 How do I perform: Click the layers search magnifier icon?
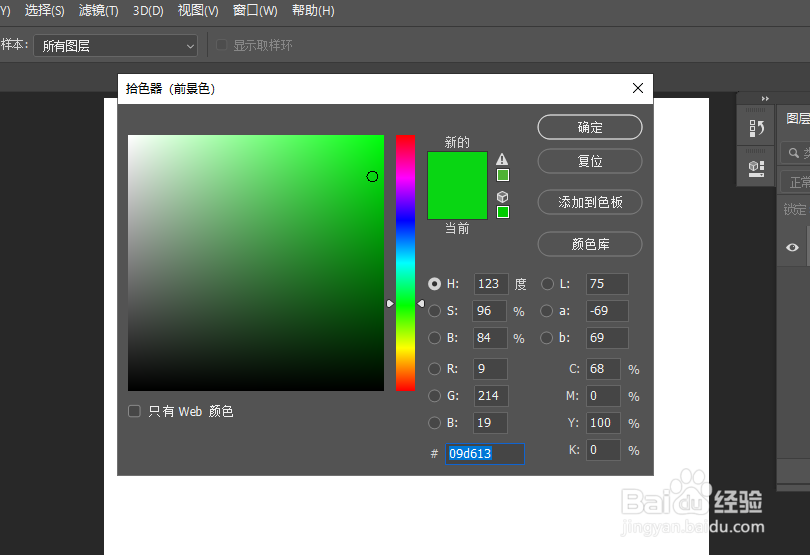[x=793, y=153]
